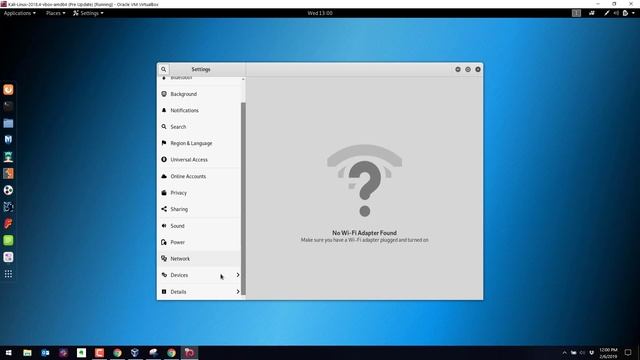Click the green dock application icon

coord(8,240)
